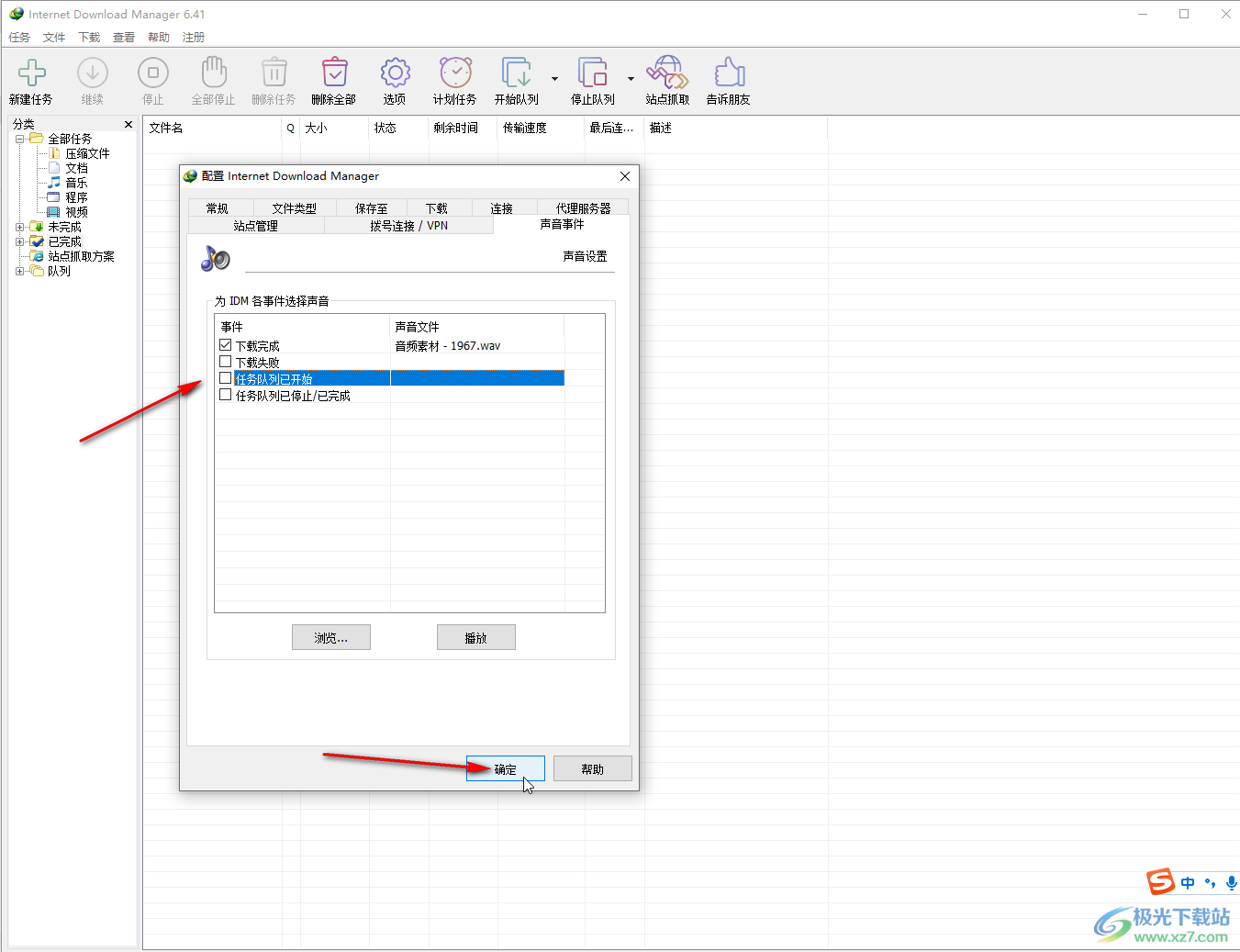This screenshot has height=952, width=1240.
Task: Open the 查看 menu
Action: (124, 38)
